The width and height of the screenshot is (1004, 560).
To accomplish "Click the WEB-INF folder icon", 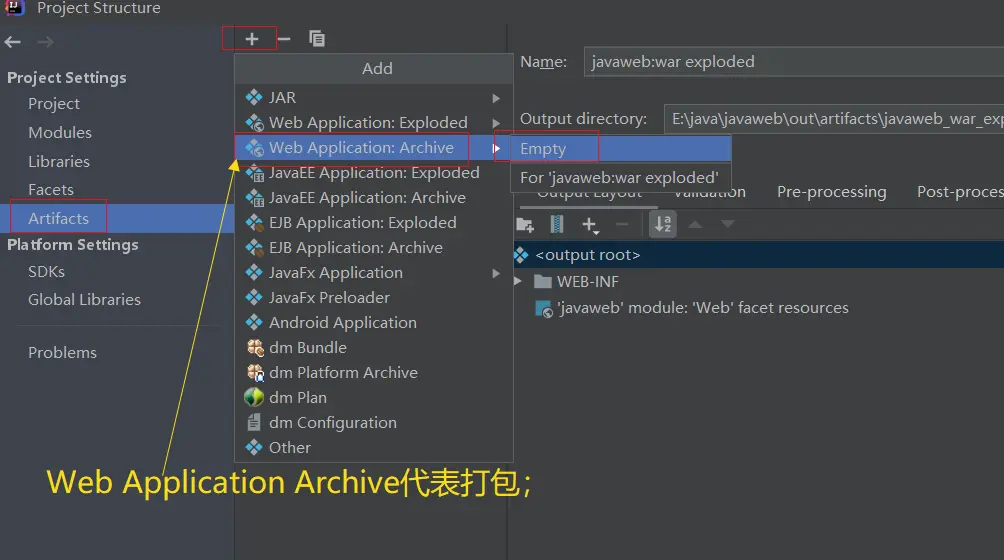I will [543, 282].
